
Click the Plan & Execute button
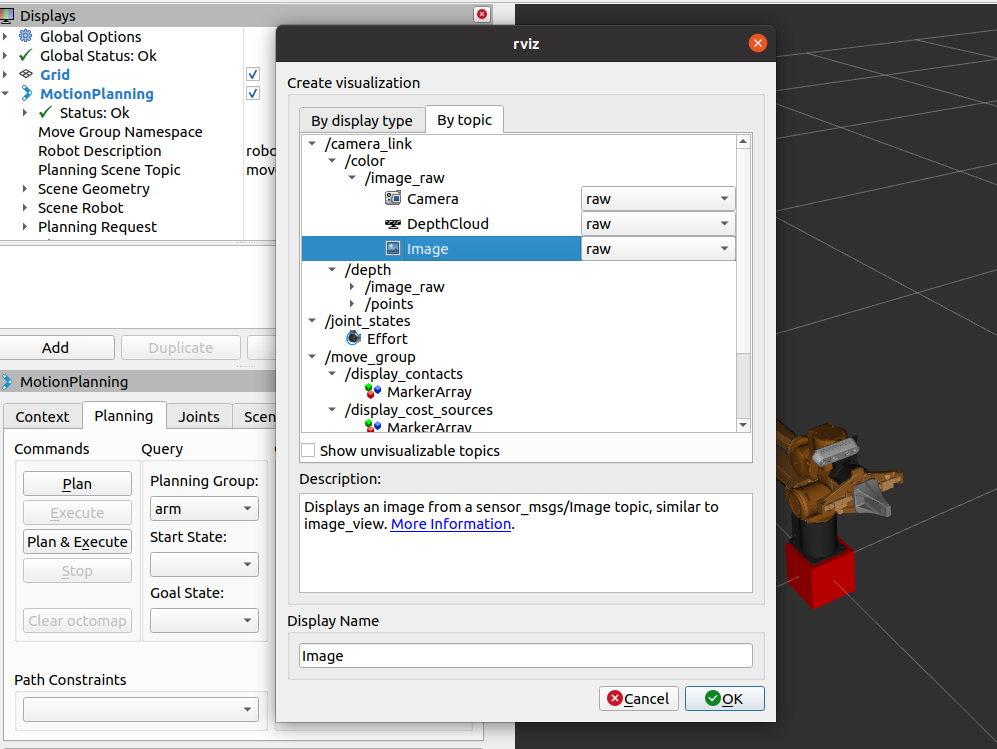(x=77, y=542)
